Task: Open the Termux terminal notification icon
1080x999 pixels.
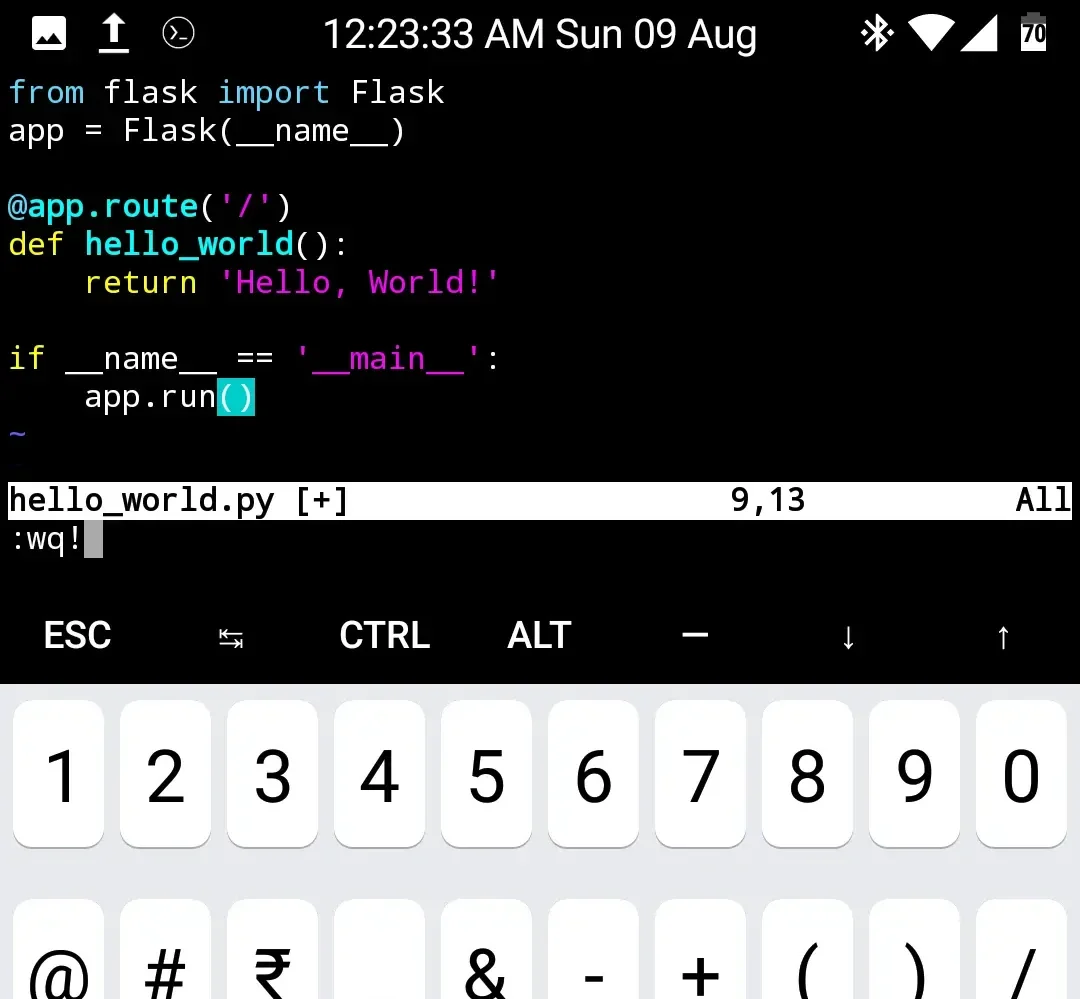Action: pos(178,33)
